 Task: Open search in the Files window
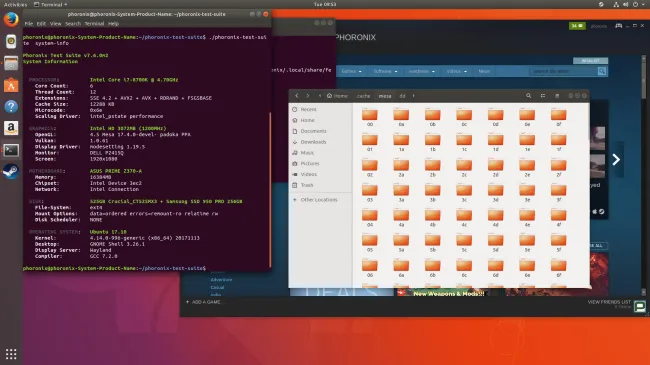point(529,96)
